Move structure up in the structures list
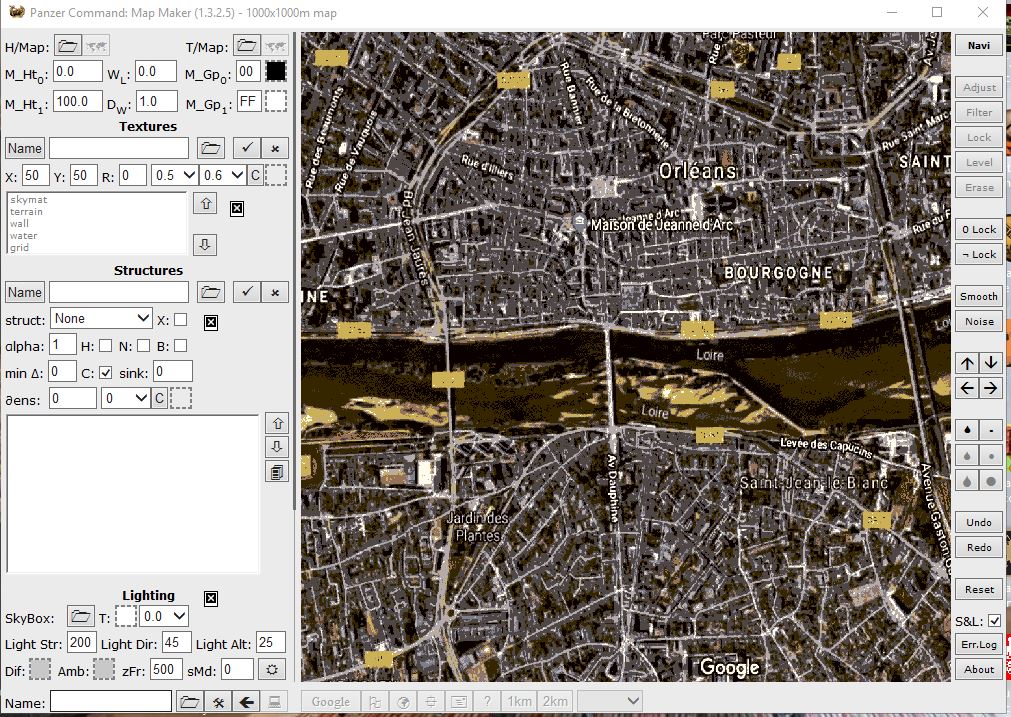 tap(277, 424)
